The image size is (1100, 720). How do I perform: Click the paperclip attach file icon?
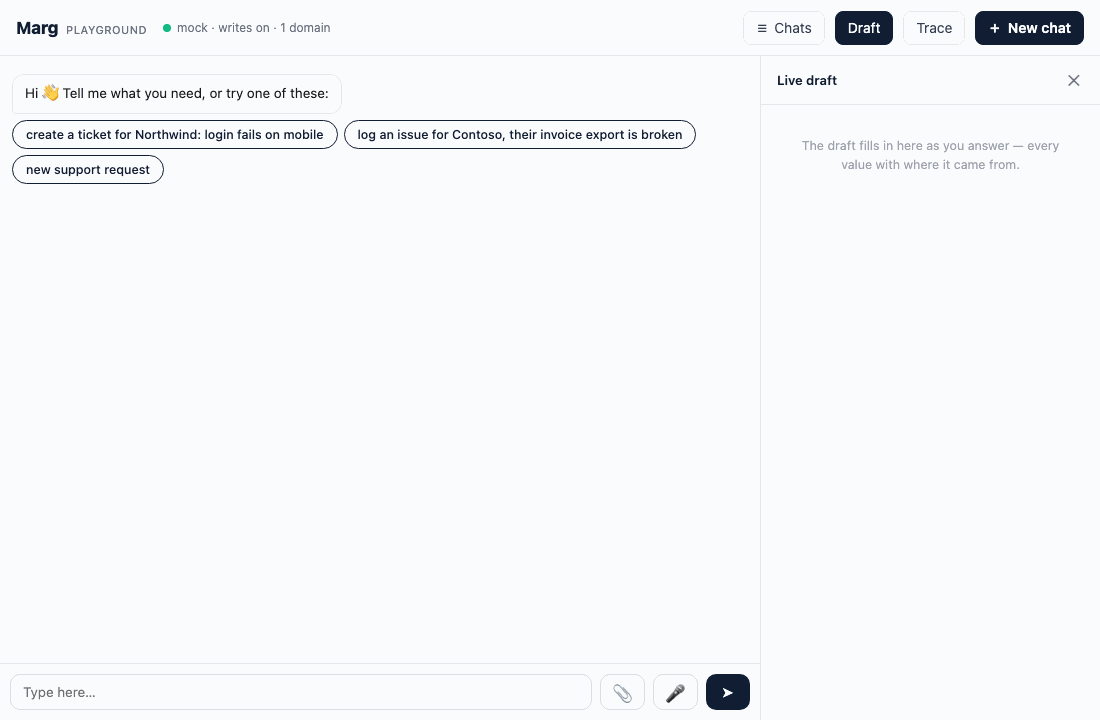click(x=622, y=693)
